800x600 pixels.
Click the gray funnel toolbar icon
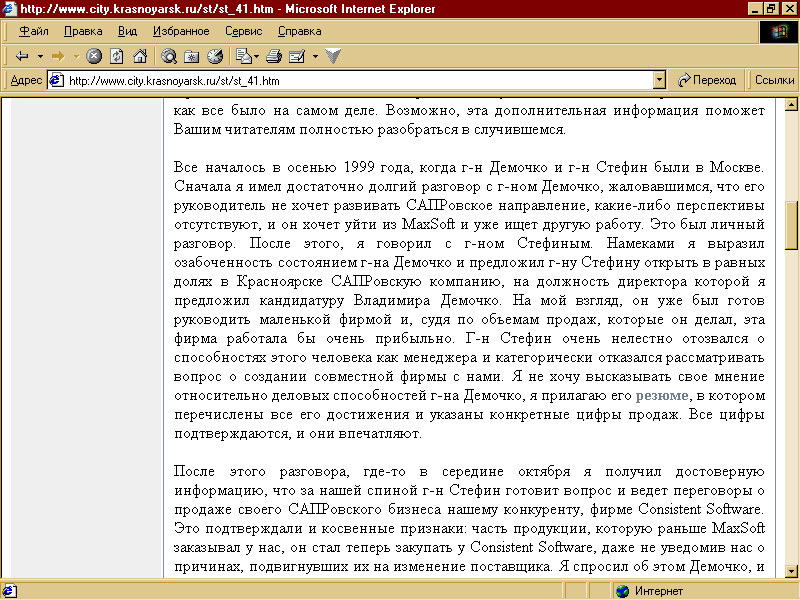tap(333, 56)
